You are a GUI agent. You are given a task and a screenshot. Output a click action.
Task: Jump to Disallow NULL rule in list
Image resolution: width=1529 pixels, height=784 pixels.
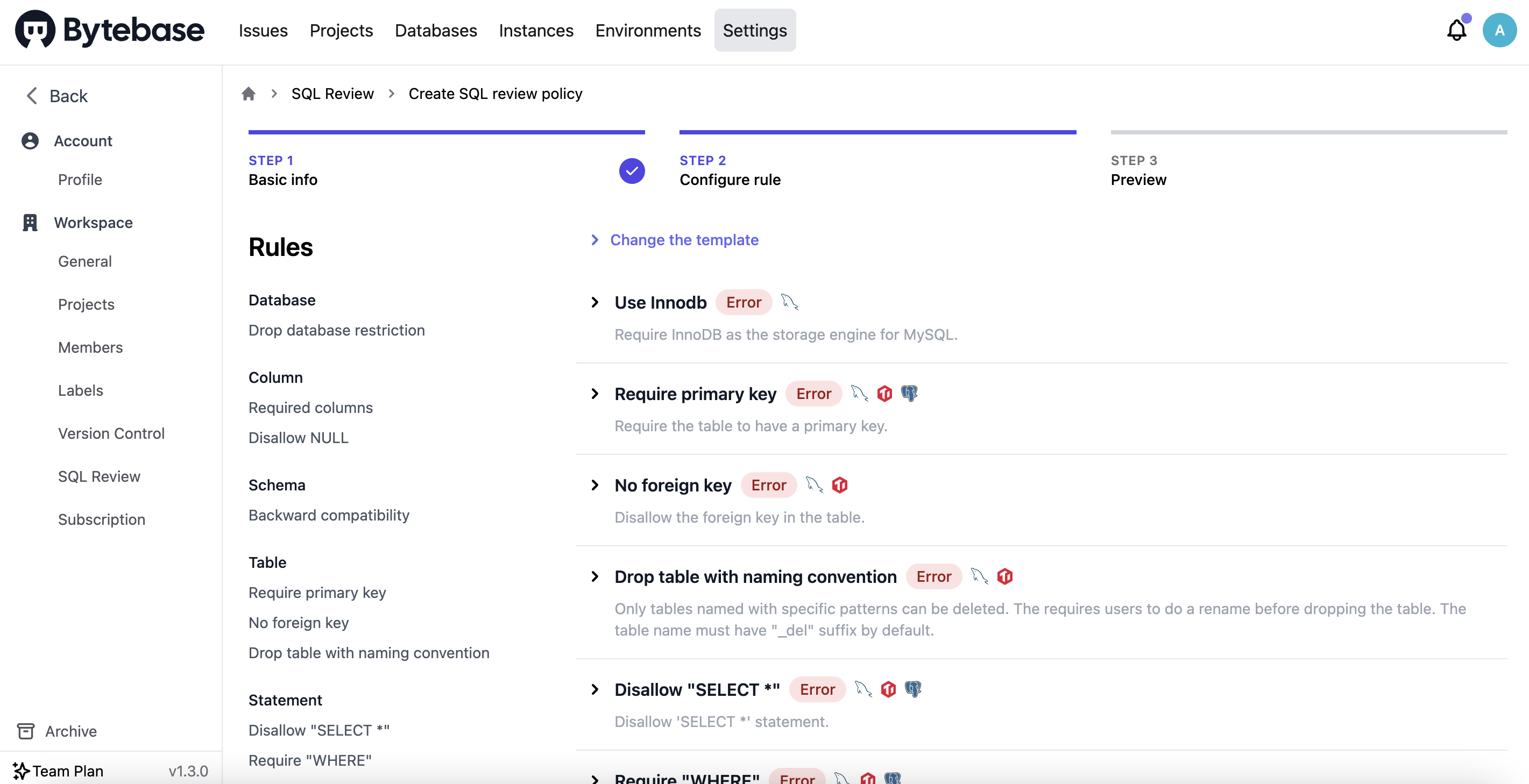299,438
